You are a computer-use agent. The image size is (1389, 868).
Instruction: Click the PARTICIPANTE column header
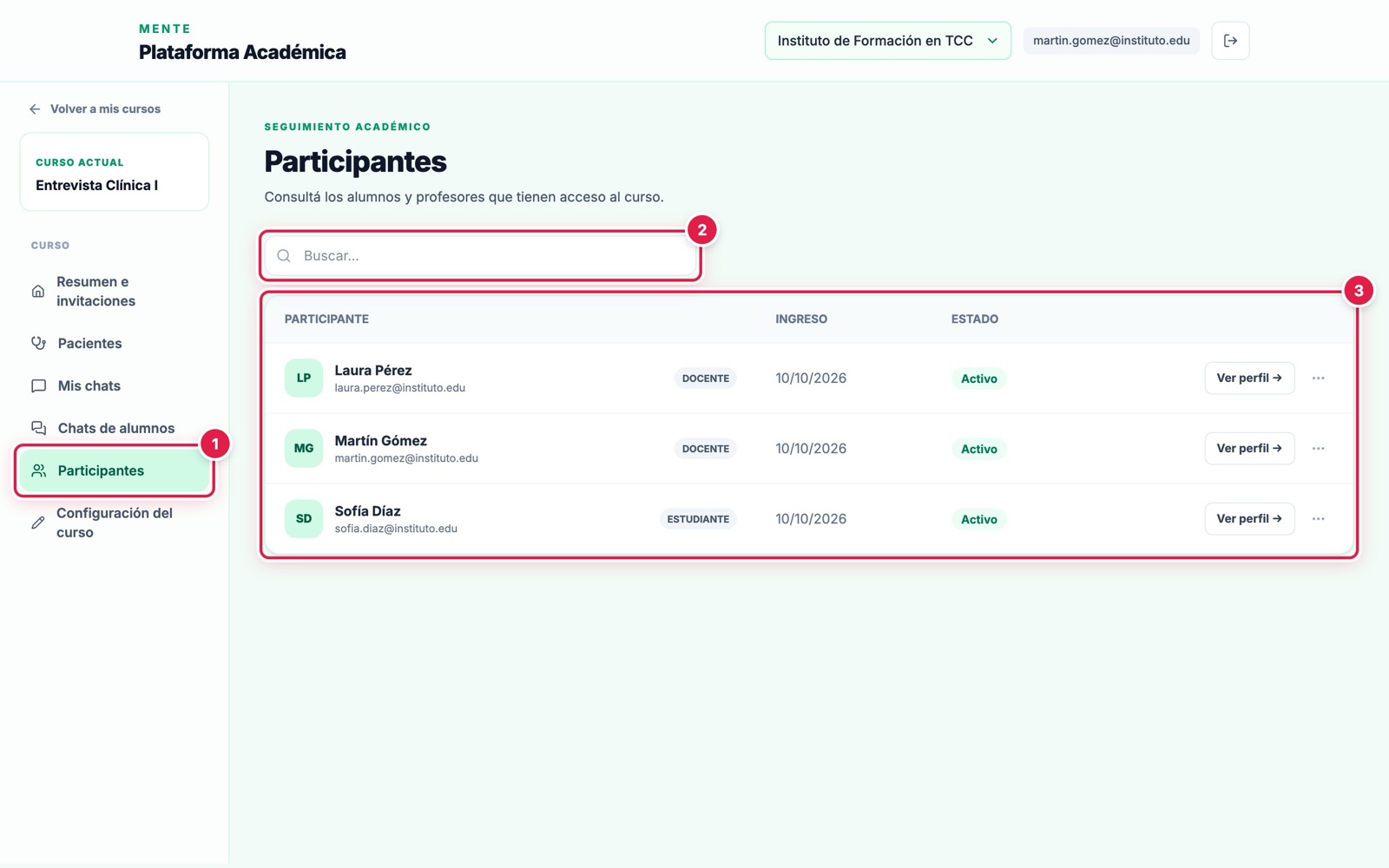pyautogui.click(x=326, y=319)
